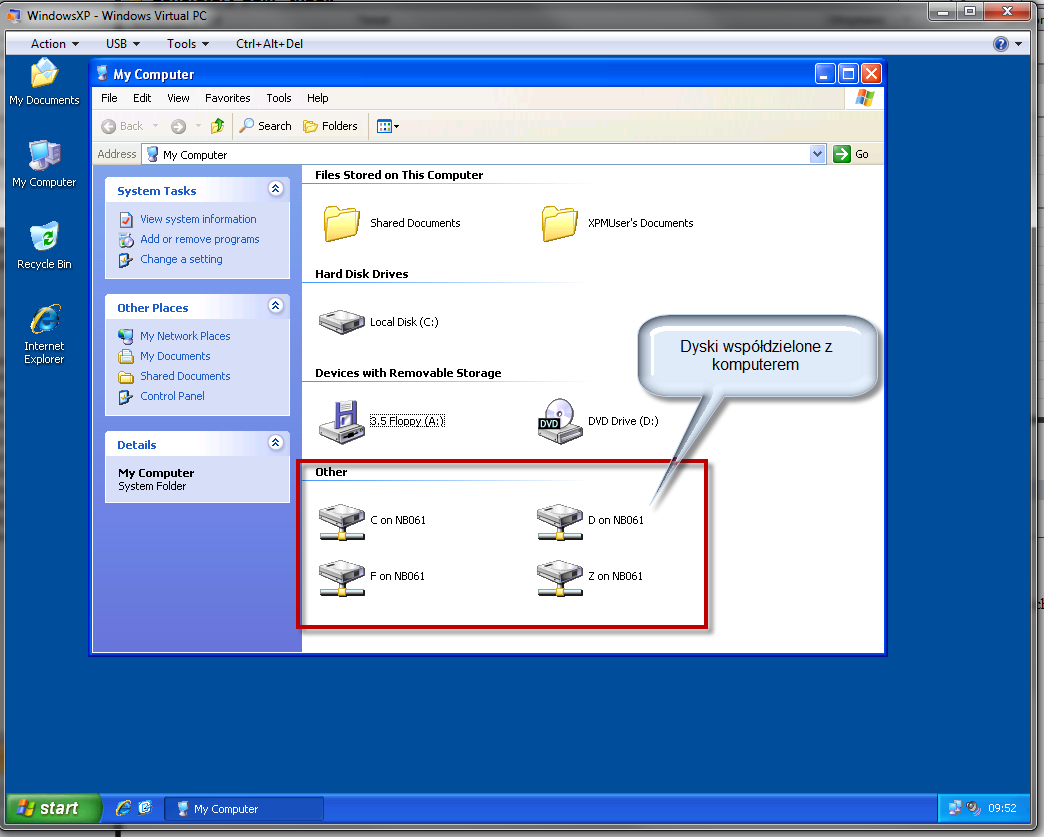Open the D on NB061 network drive icon
1044x837 pixels.
pyautogui.click(x=559, y=521)
